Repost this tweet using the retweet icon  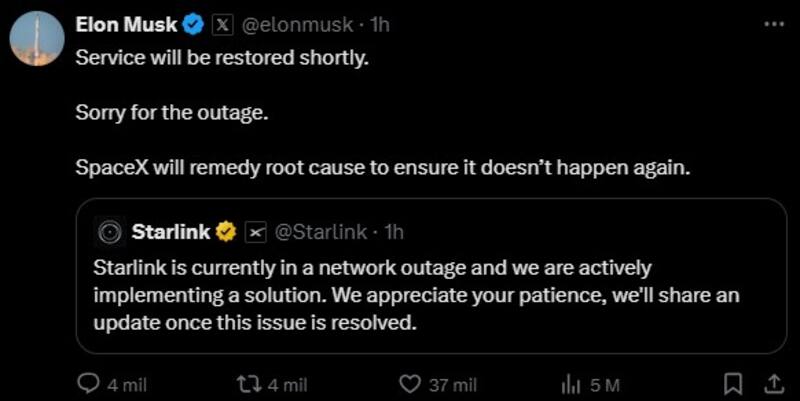(242, 384)
